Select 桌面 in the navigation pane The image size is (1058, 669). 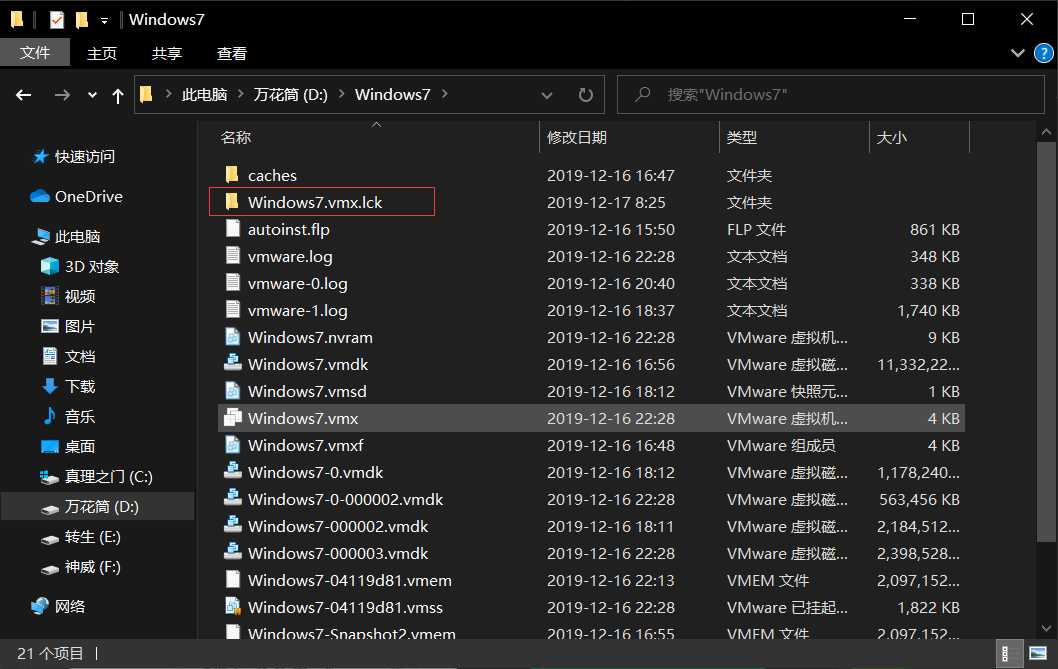[x=80, y=446]
